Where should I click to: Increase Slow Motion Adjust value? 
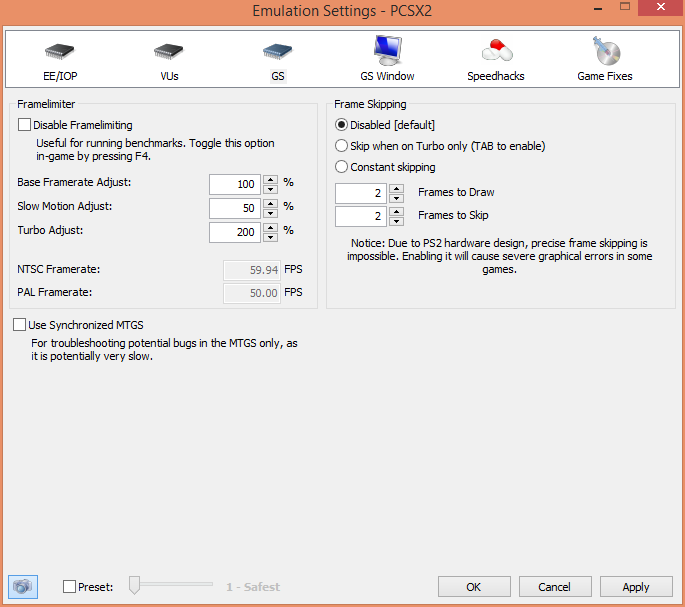tap(271, 203)
